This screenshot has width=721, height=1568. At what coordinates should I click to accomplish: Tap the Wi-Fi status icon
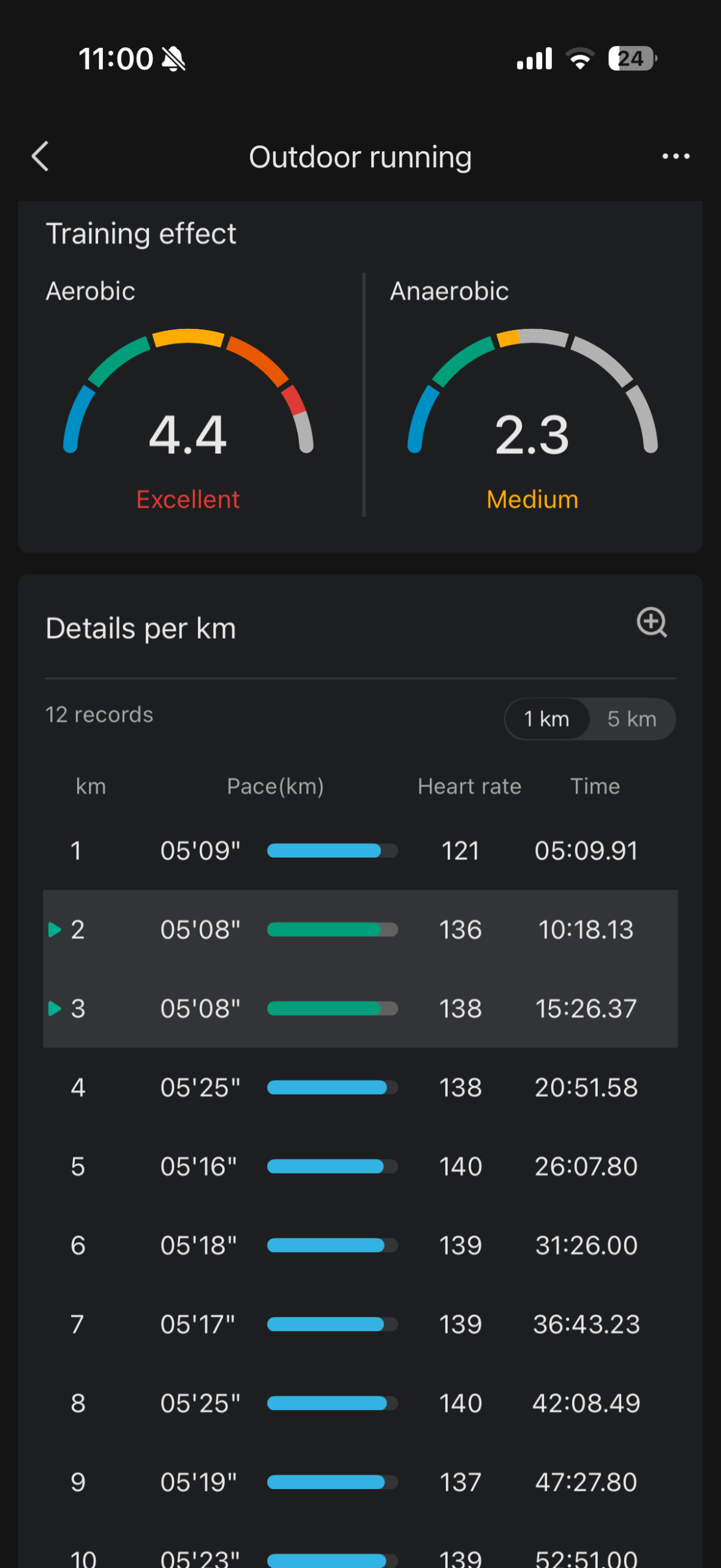[579, 59]
